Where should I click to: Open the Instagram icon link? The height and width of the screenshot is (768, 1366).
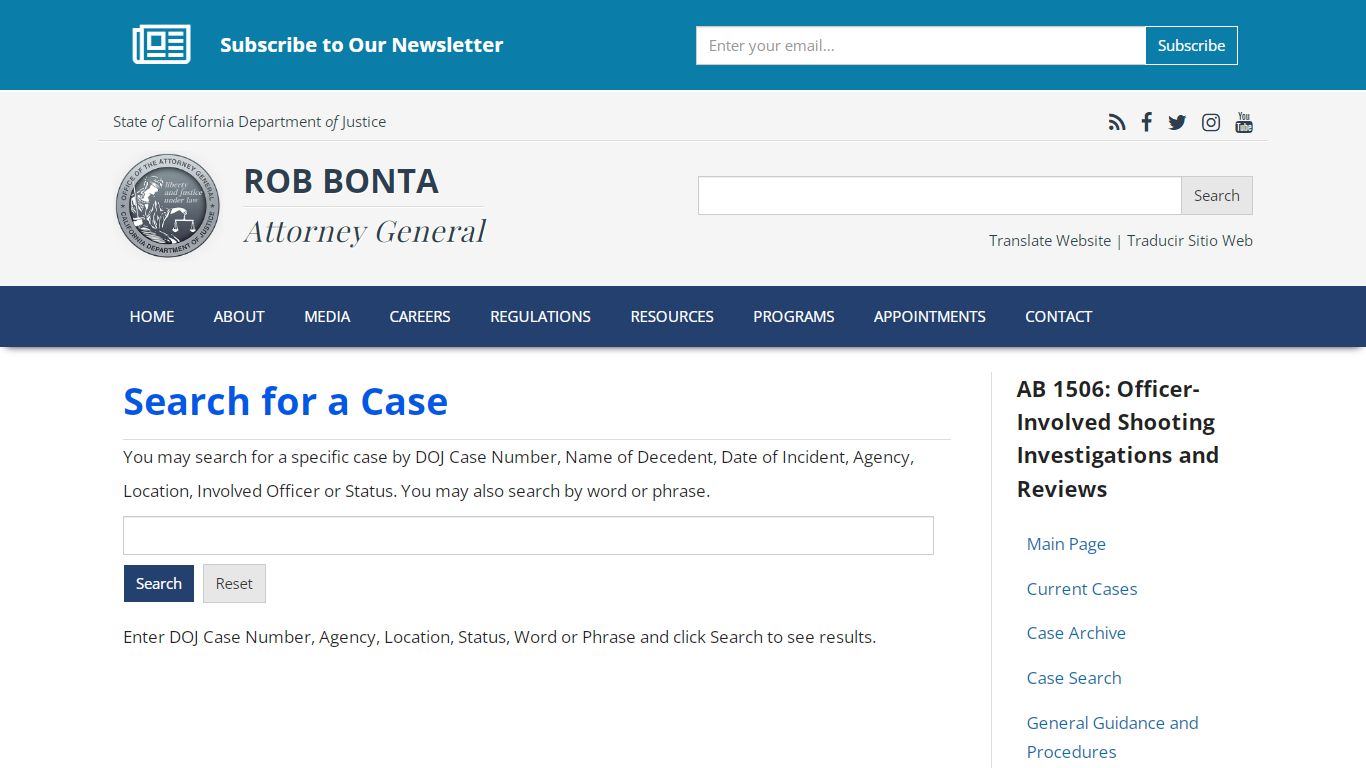pyautogui.click(x=1211, y=122)
